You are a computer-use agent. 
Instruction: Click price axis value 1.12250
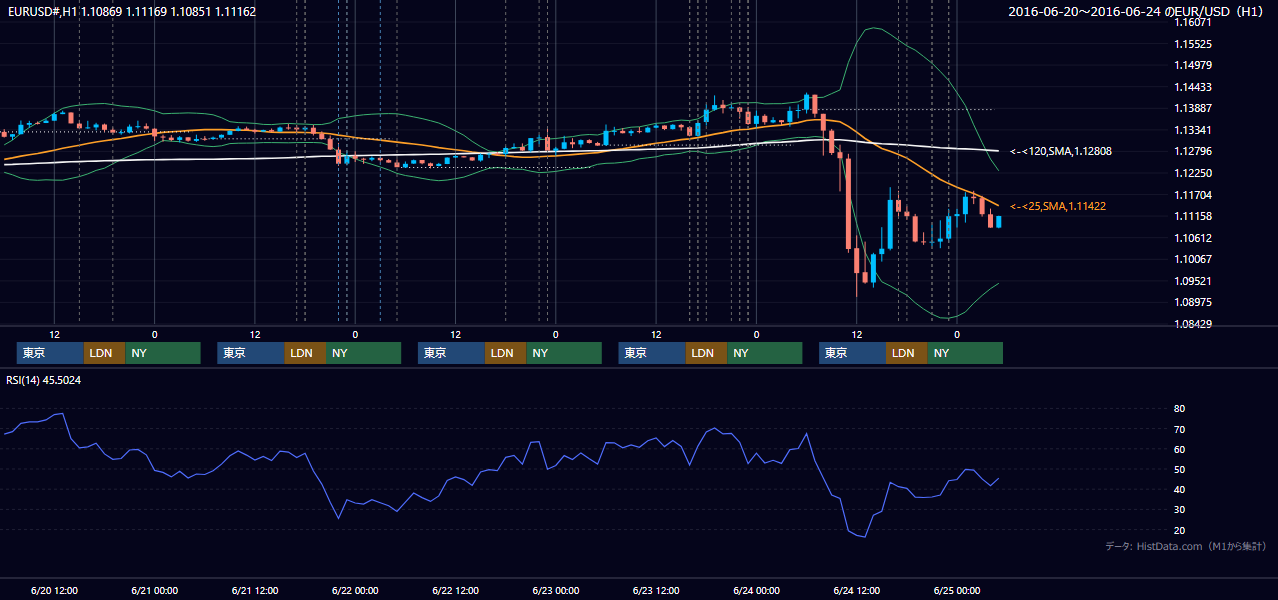click(x=1192, y=173)
